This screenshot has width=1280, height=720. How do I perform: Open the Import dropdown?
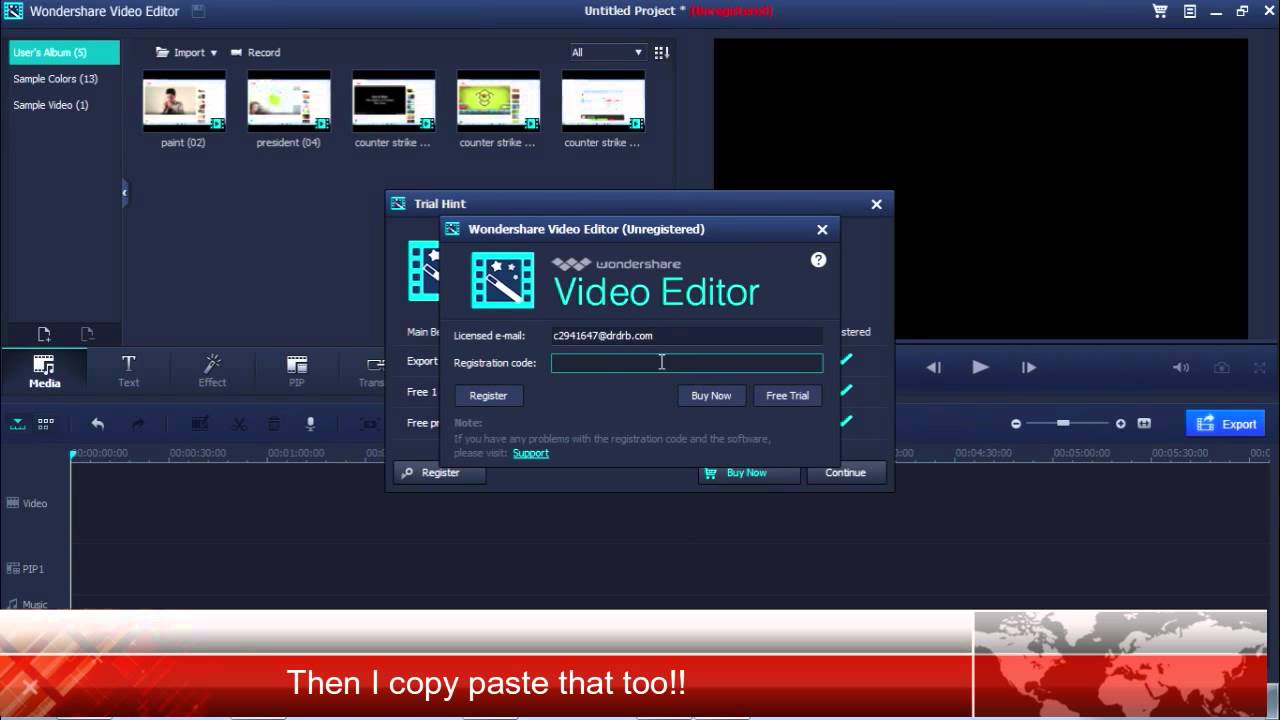[x=186, y=52]
